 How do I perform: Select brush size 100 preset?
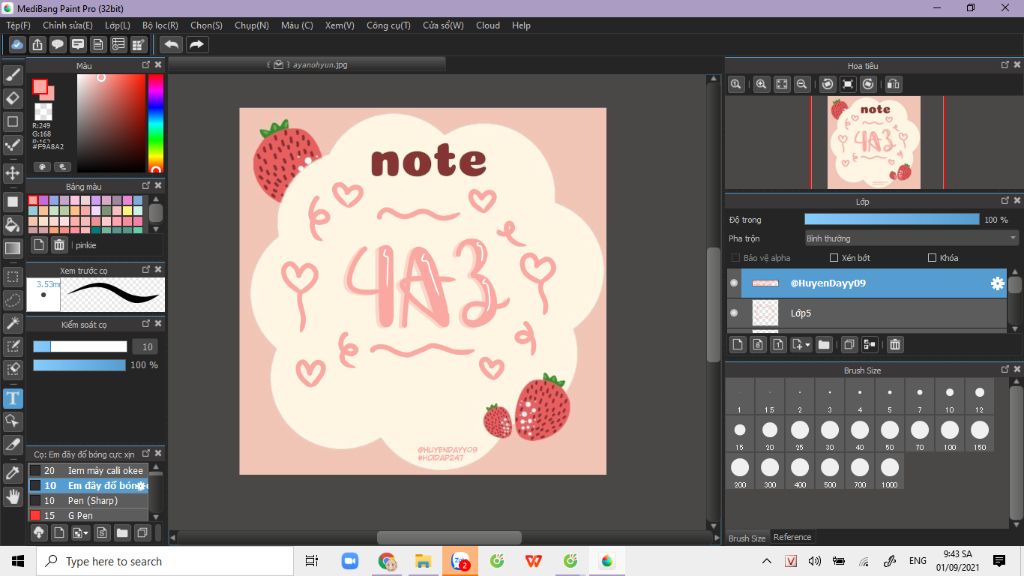point(950,435)
